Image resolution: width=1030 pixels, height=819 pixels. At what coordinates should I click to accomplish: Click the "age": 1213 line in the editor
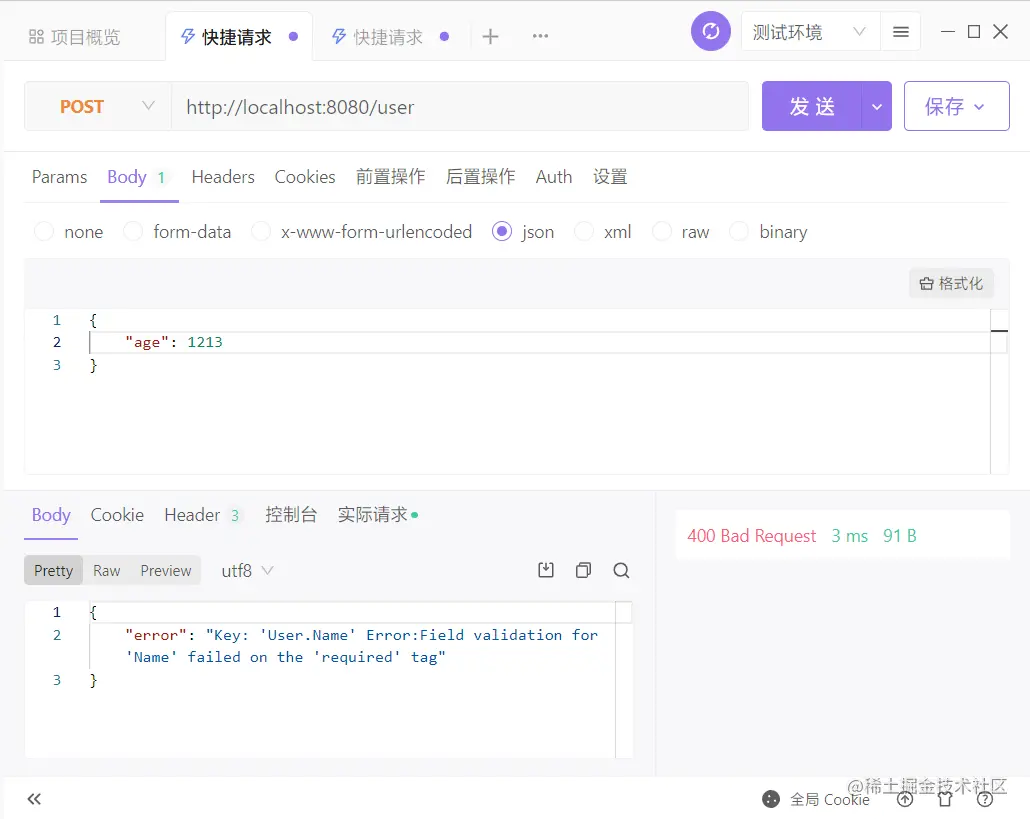tap(173, 342)
